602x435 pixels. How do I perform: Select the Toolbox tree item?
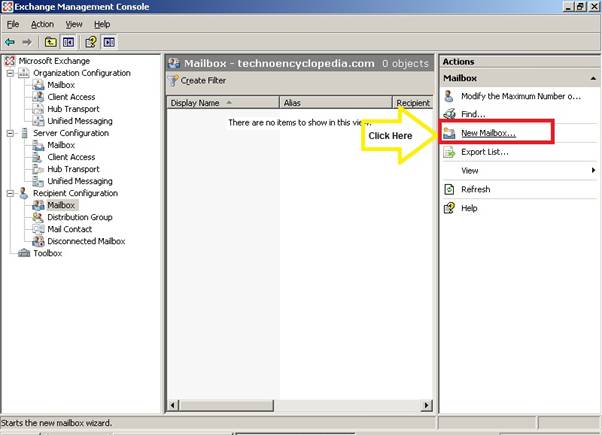(48, 253)
